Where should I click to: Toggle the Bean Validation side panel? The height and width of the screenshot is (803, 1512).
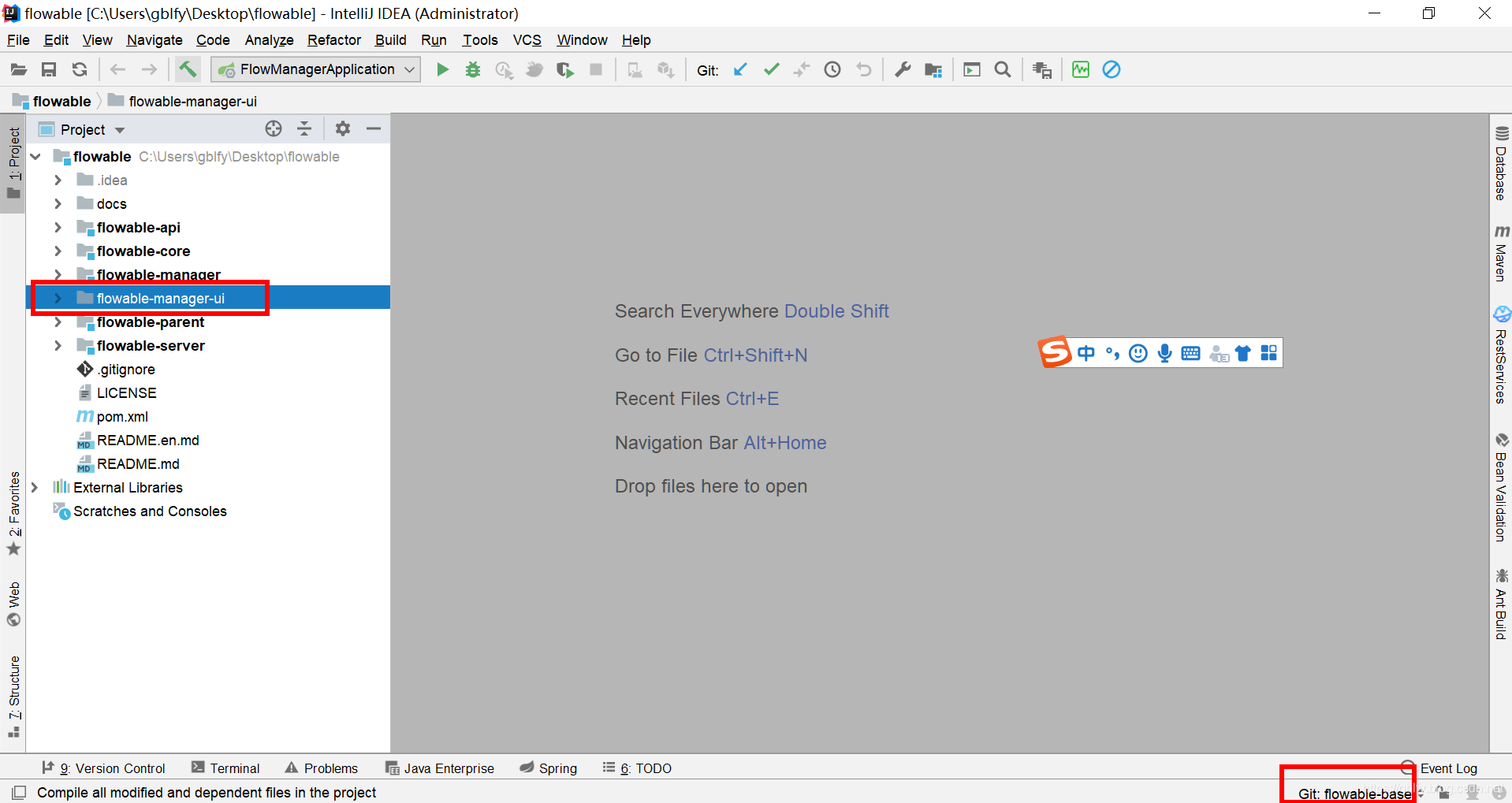pyautogui.click(x=1501, y=487)
